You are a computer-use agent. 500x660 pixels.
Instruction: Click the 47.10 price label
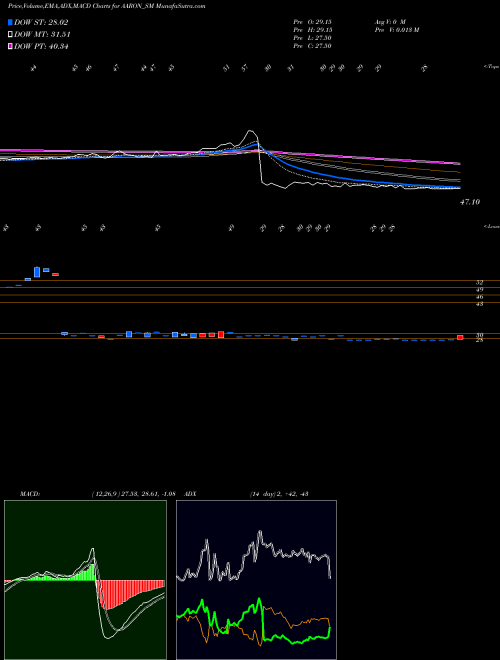(470, 202)
